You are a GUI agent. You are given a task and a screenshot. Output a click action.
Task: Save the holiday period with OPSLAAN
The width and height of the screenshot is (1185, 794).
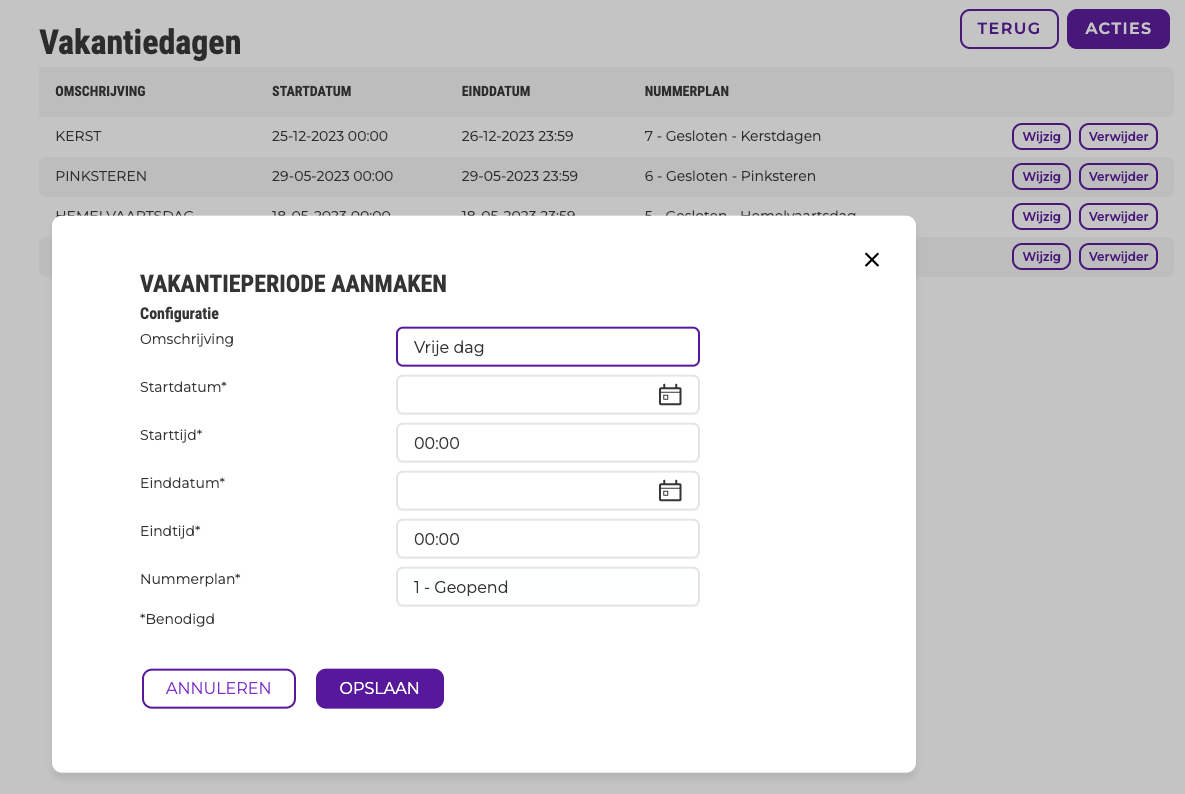379,688
